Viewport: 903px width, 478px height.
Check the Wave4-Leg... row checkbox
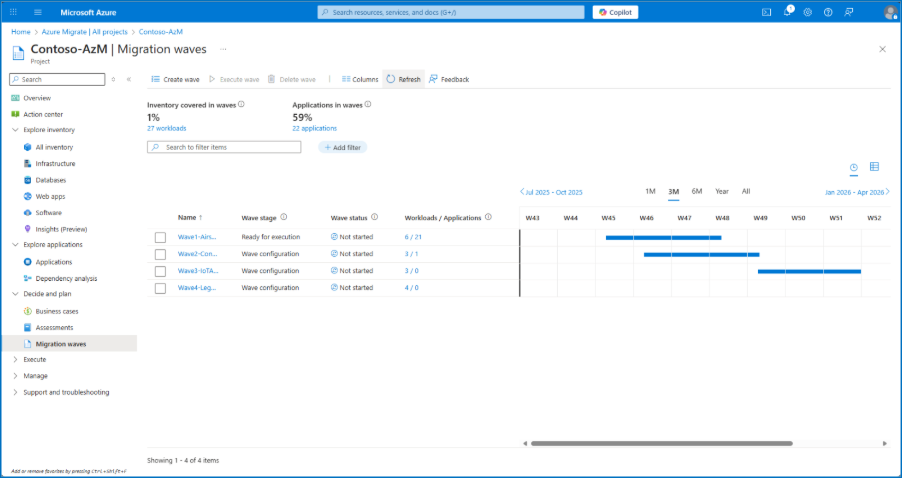click(x=160, y=288)
